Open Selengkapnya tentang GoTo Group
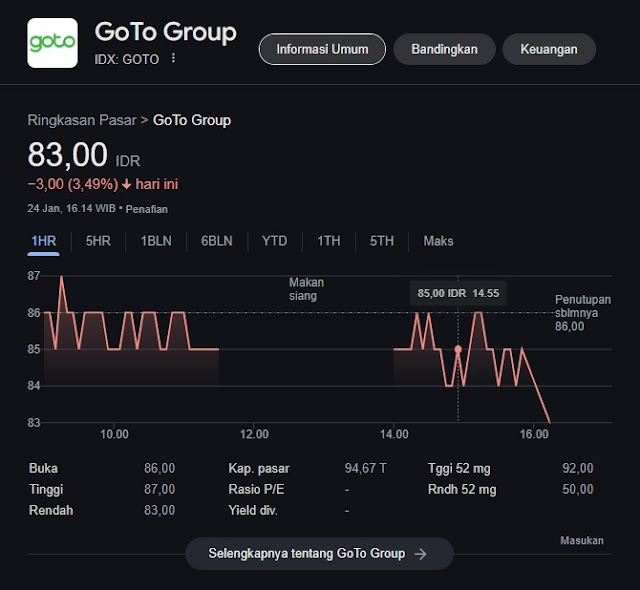This screenshot has height=590, width=640. (319, 554)
